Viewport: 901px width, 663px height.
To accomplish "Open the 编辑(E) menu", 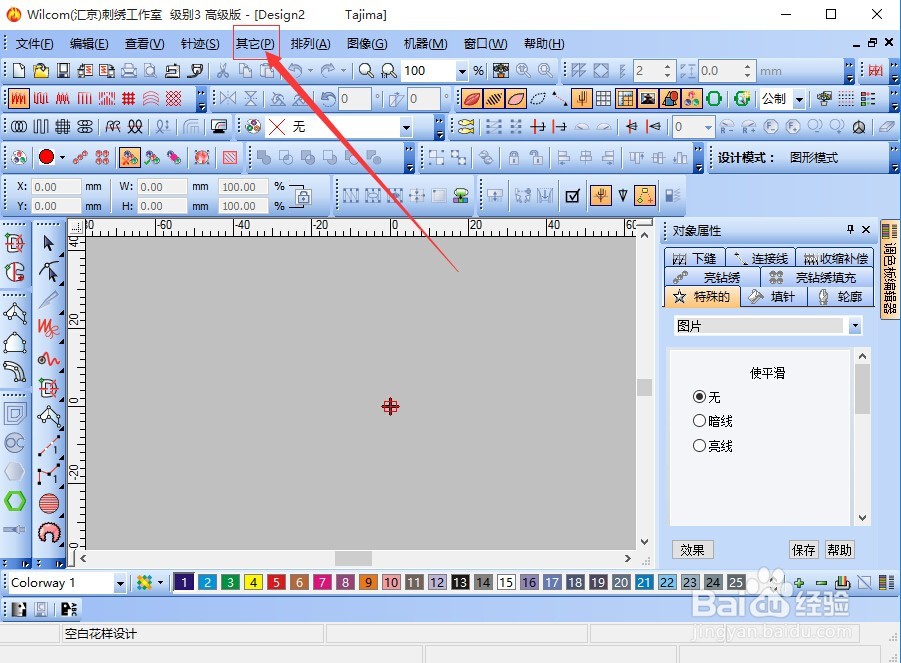I will tap(88, 44).
